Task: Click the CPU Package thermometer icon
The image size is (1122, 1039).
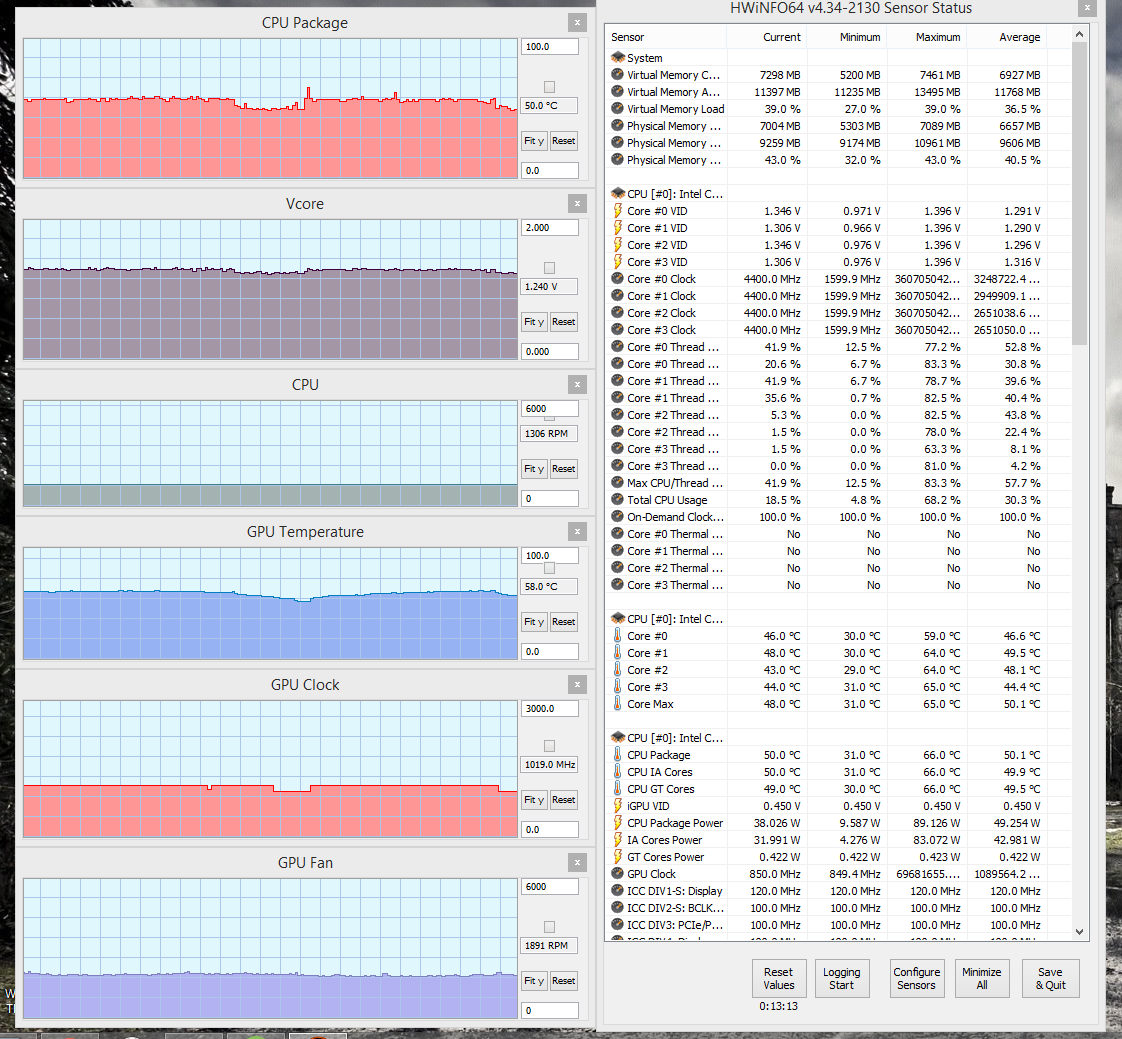Action: 618,754
